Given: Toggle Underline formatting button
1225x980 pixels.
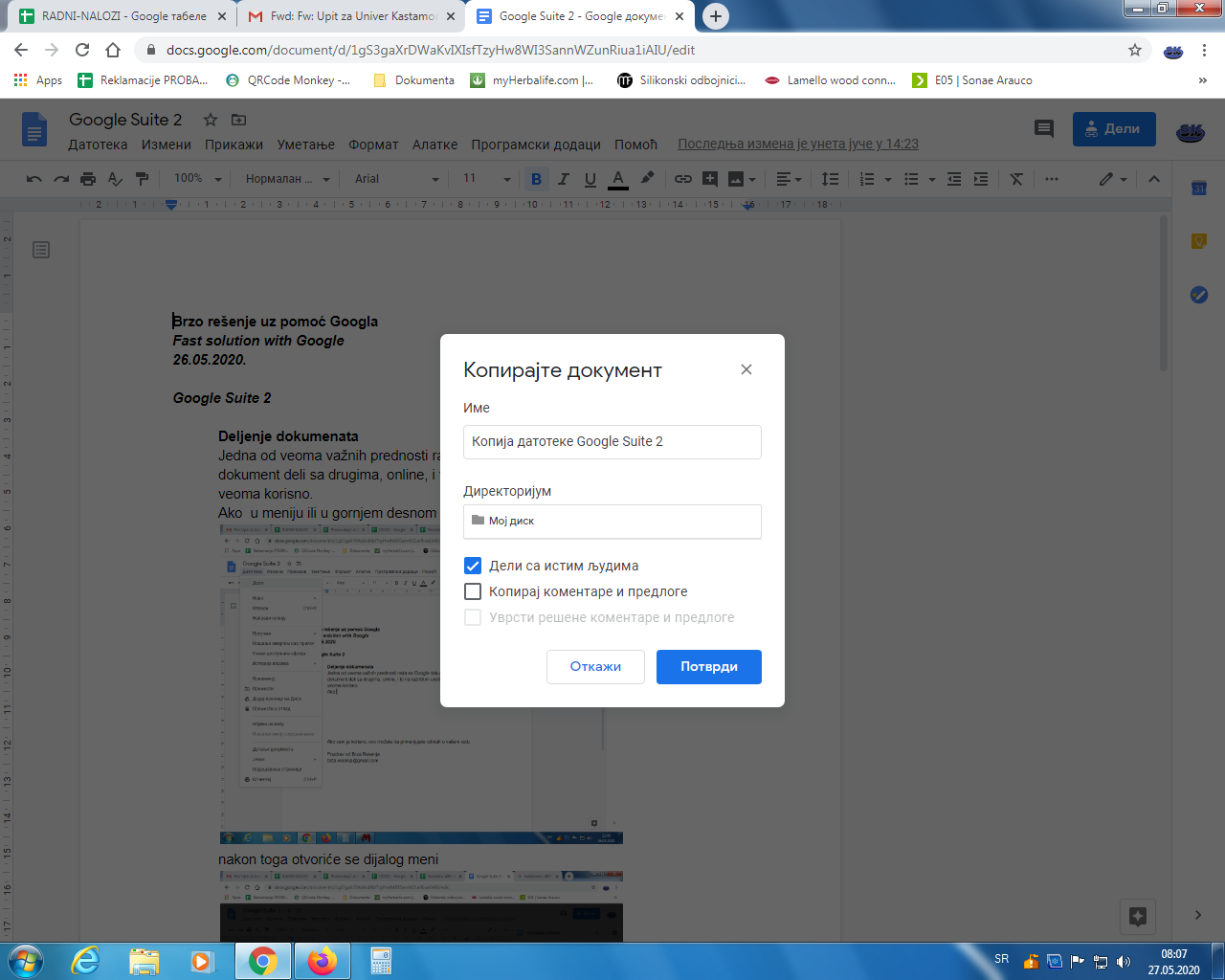Looking at the screenshot, I should (590, 179).
